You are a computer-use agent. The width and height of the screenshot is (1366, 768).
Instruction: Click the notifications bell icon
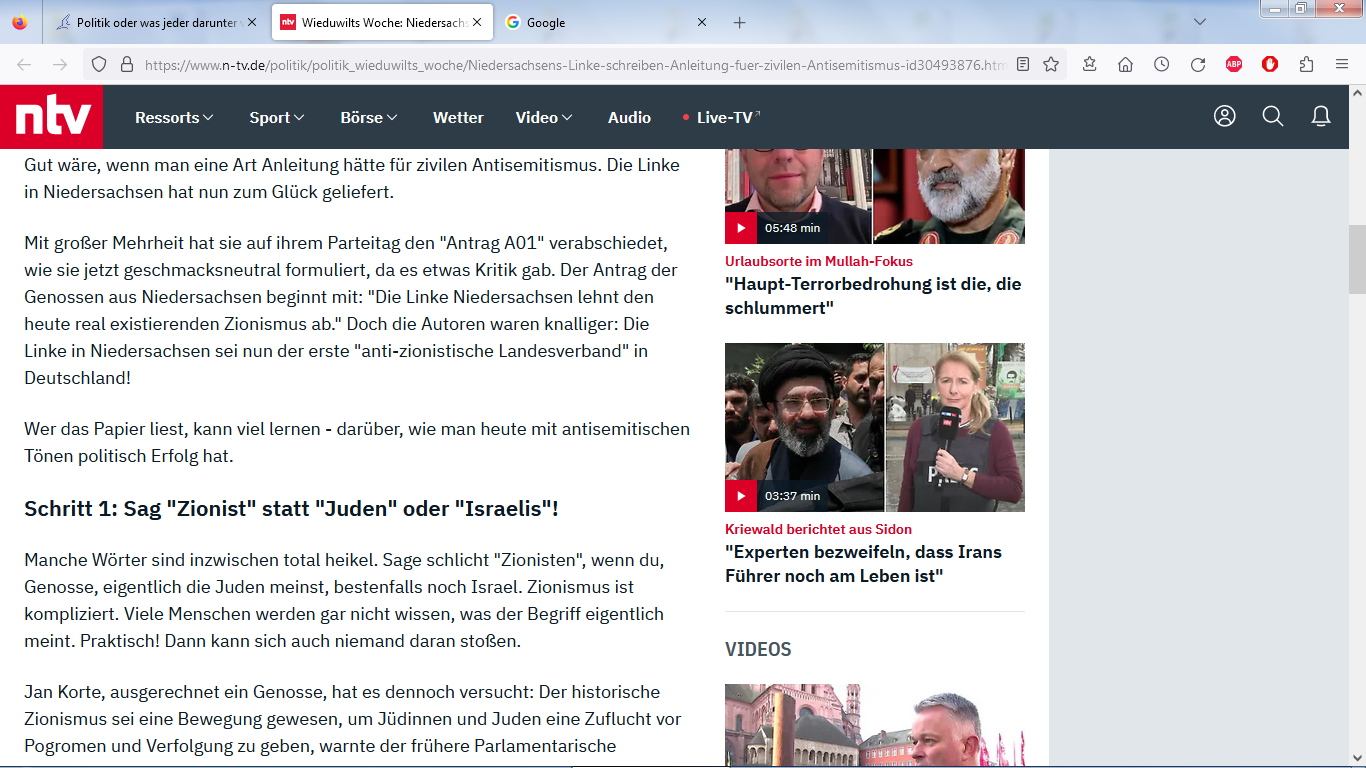point(1320,117)
